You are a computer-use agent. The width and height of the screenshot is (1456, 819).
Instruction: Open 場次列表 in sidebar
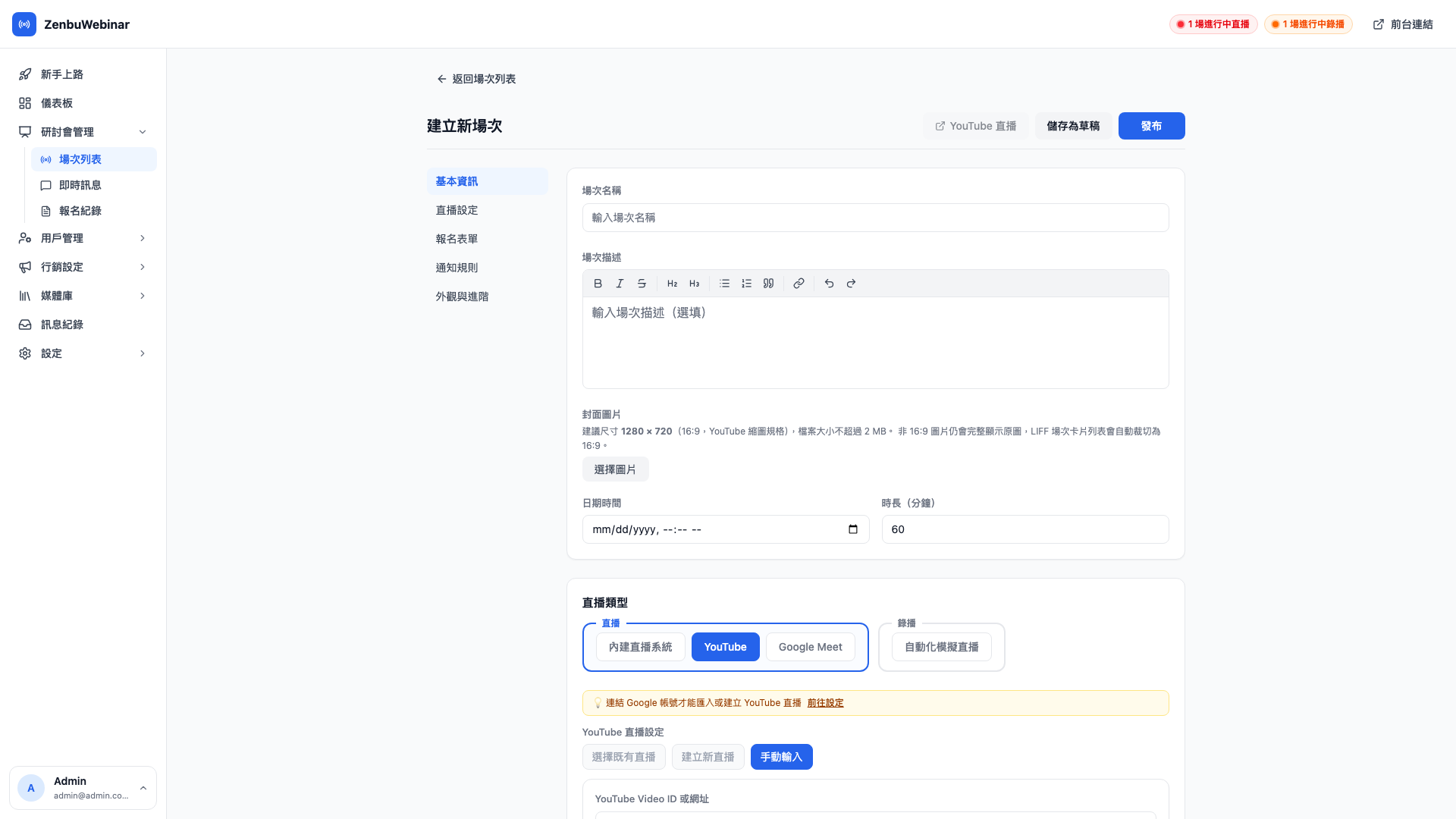click(94, 159)
